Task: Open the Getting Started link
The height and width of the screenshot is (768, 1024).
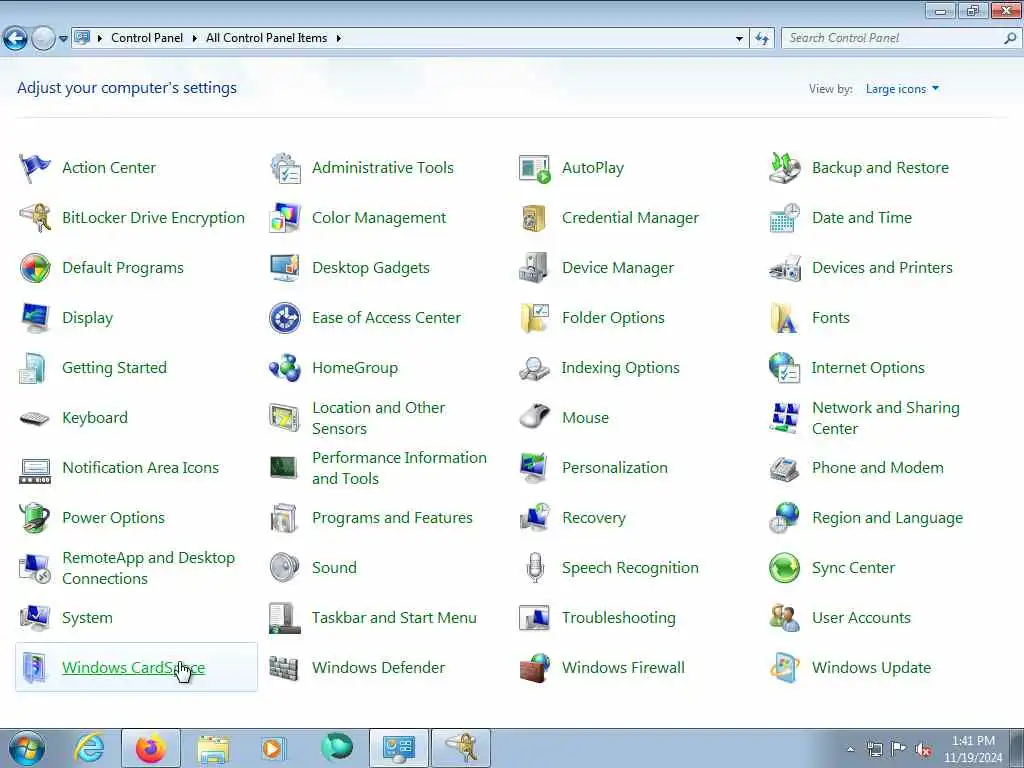Action: tap(114, 368)
